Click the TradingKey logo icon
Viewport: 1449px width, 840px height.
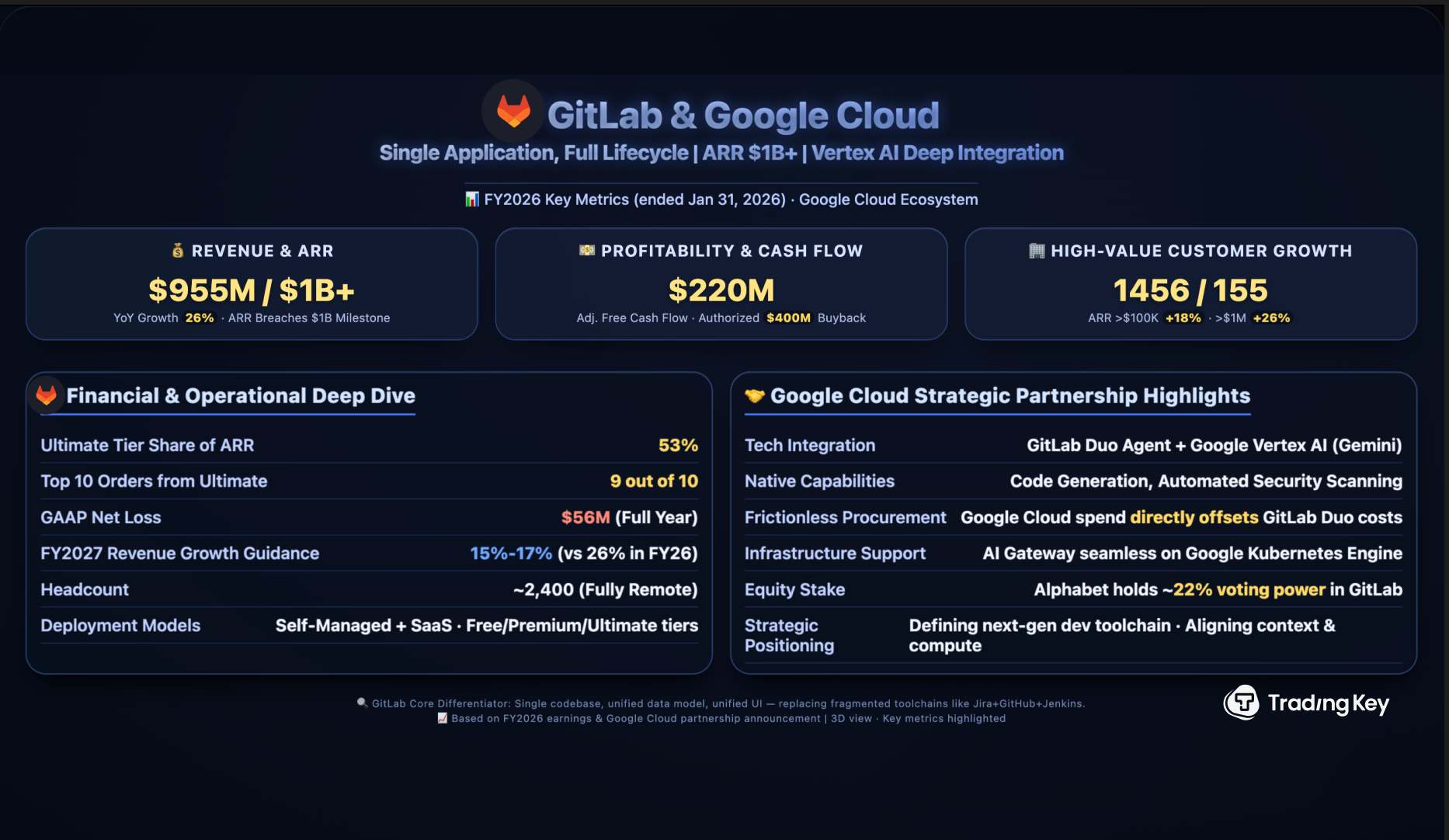click(x=1242, y=703)
